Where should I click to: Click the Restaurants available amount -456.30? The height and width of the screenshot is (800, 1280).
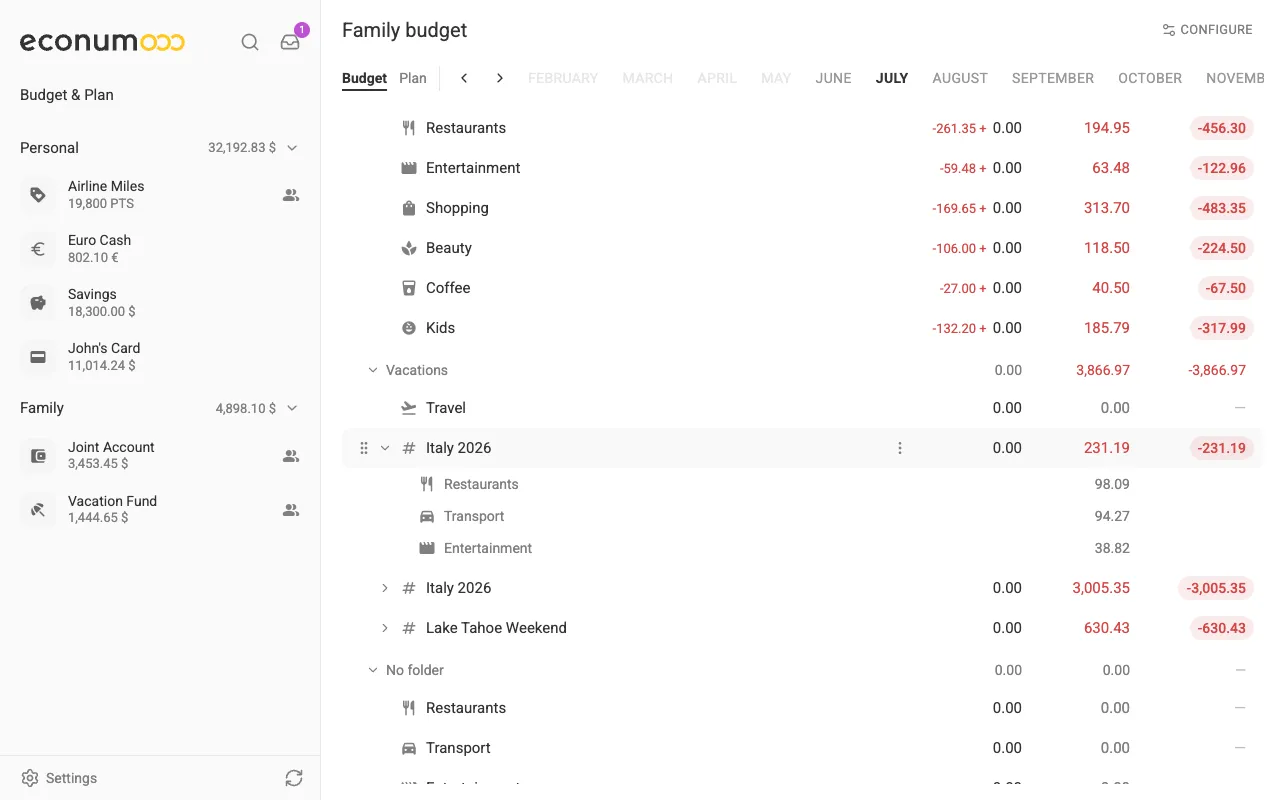point(1221,128)
